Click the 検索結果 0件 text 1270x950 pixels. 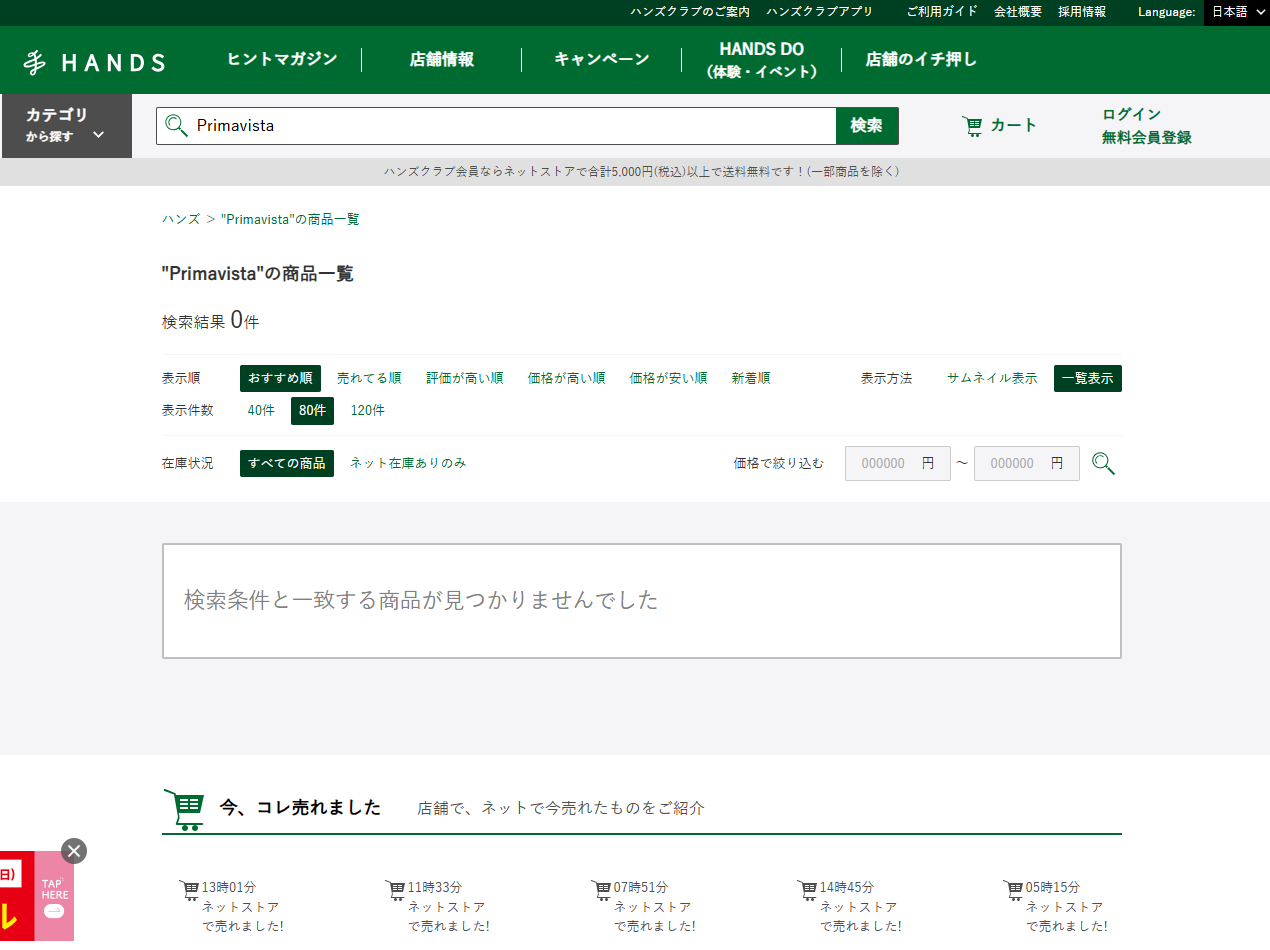pos(211,321)
